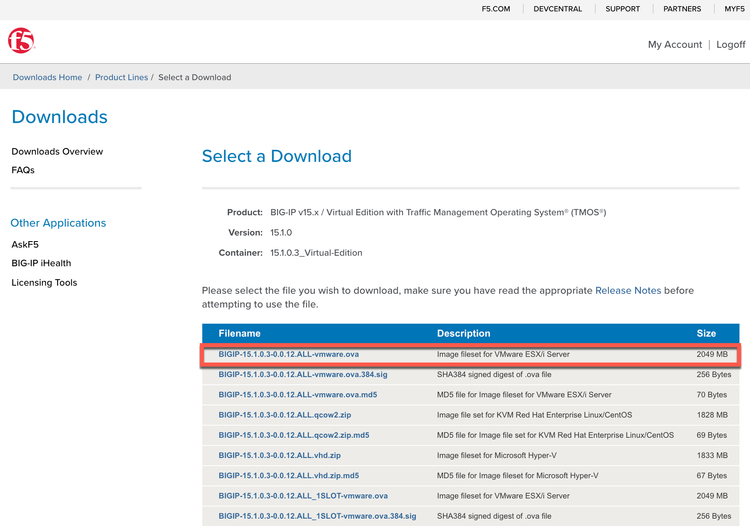This screenshot has height=526, width=750.
Task: Click the F5 logo icon
Action: coord(21,41)
